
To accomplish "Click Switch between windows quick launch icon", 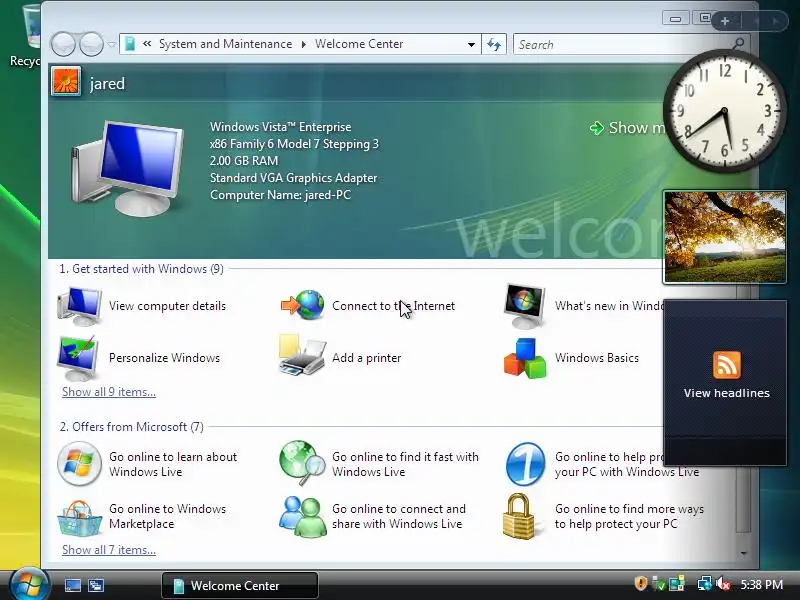I will click(96, 585).
